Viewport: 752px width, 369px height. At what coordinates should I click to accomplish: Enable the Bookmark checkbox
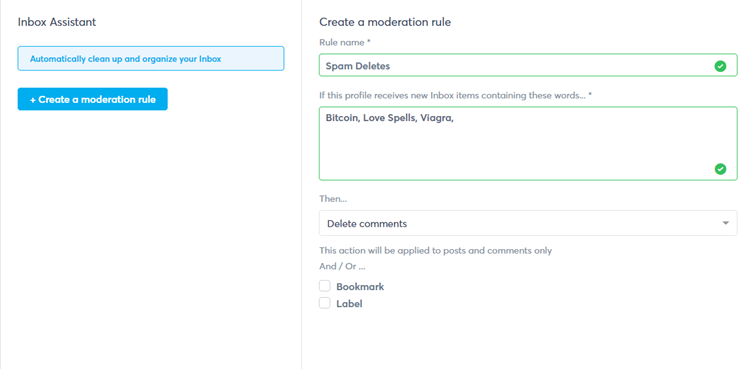click(x=325, y=286)
